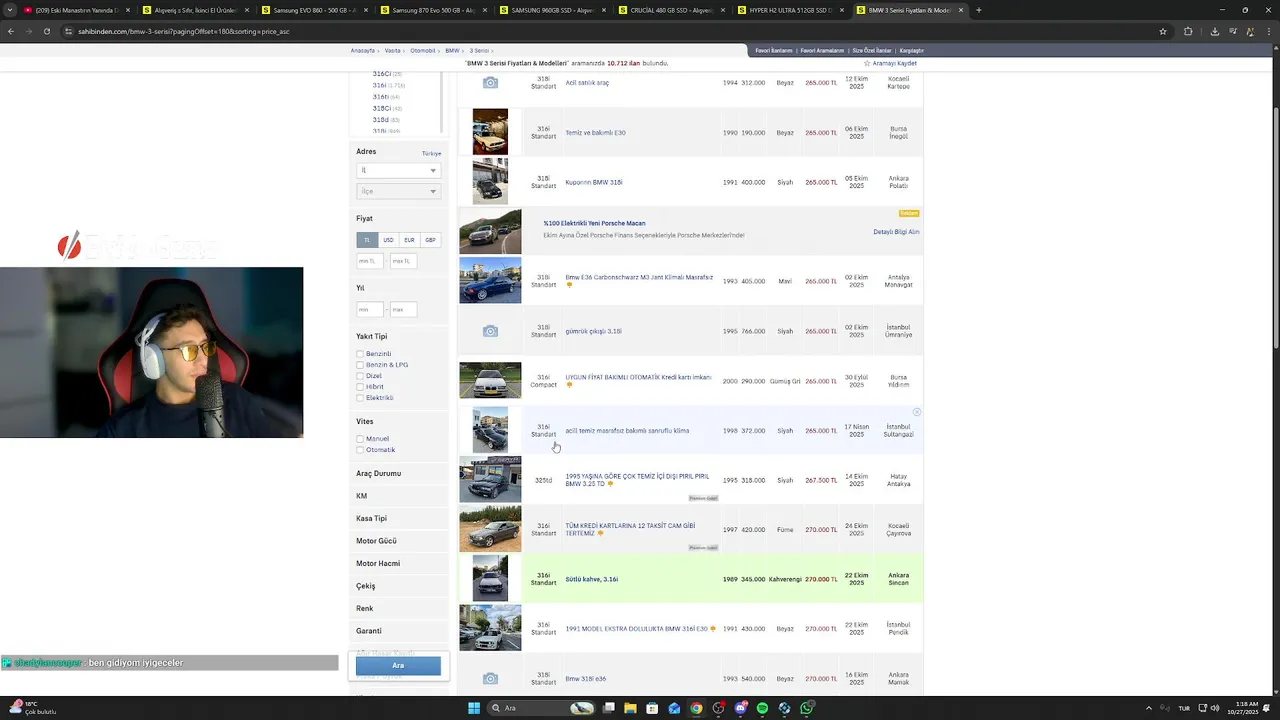
Task: Tick the Benzin & LPG checkbox
Action: tap(360, 365)
